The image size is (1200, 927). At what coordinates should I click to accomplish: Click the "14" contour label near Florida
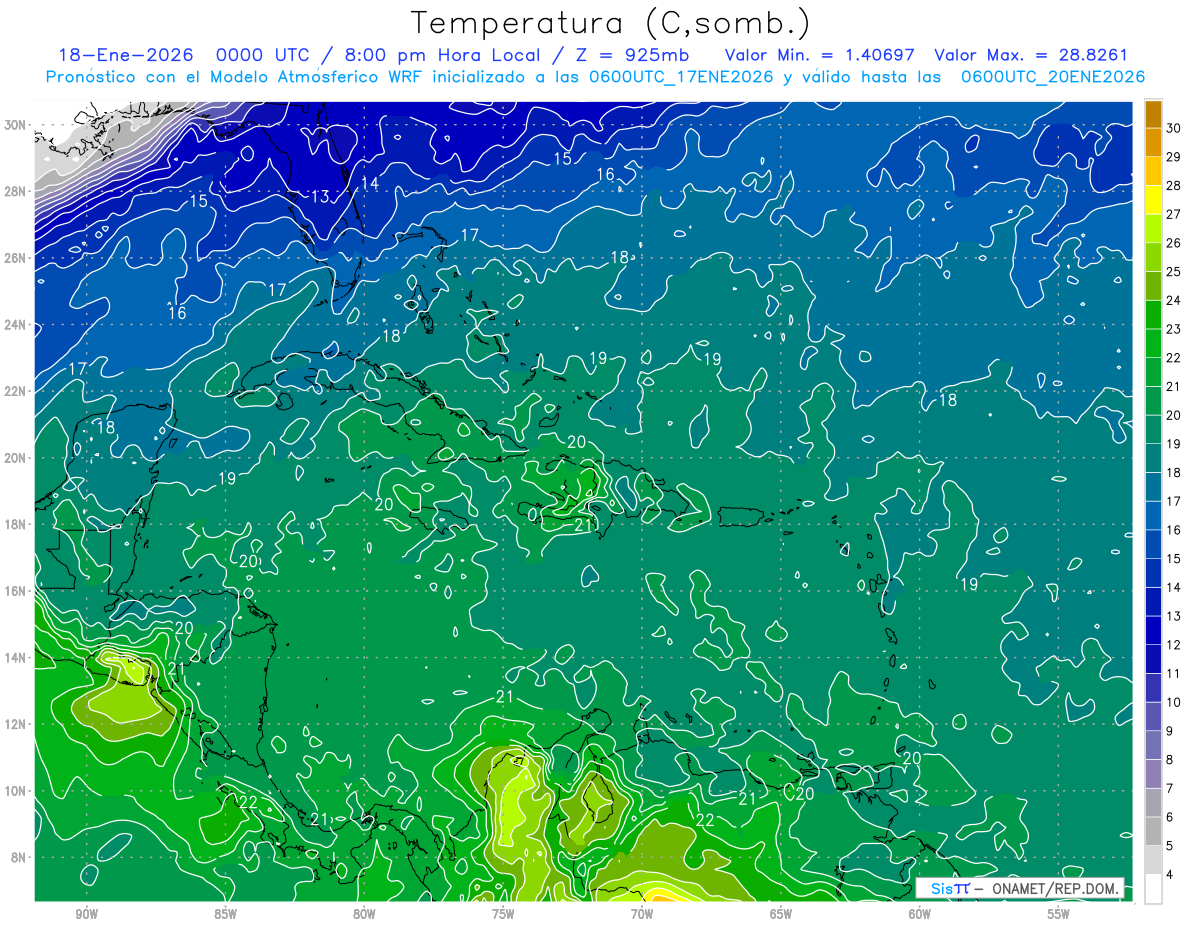pos(370,183)
